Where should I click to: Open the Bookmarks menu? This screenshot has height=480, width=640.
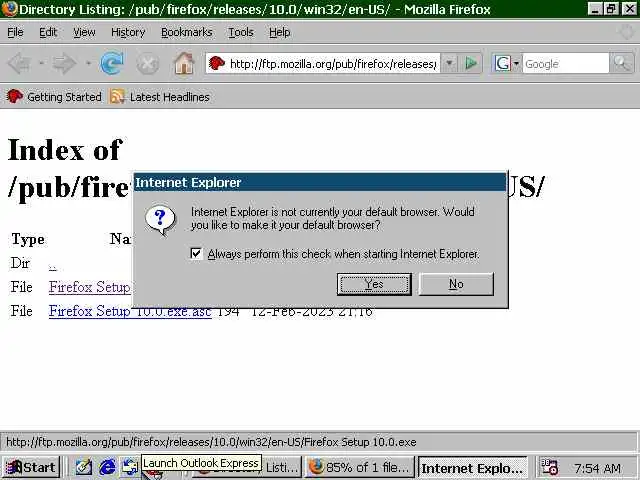point(187,32)
